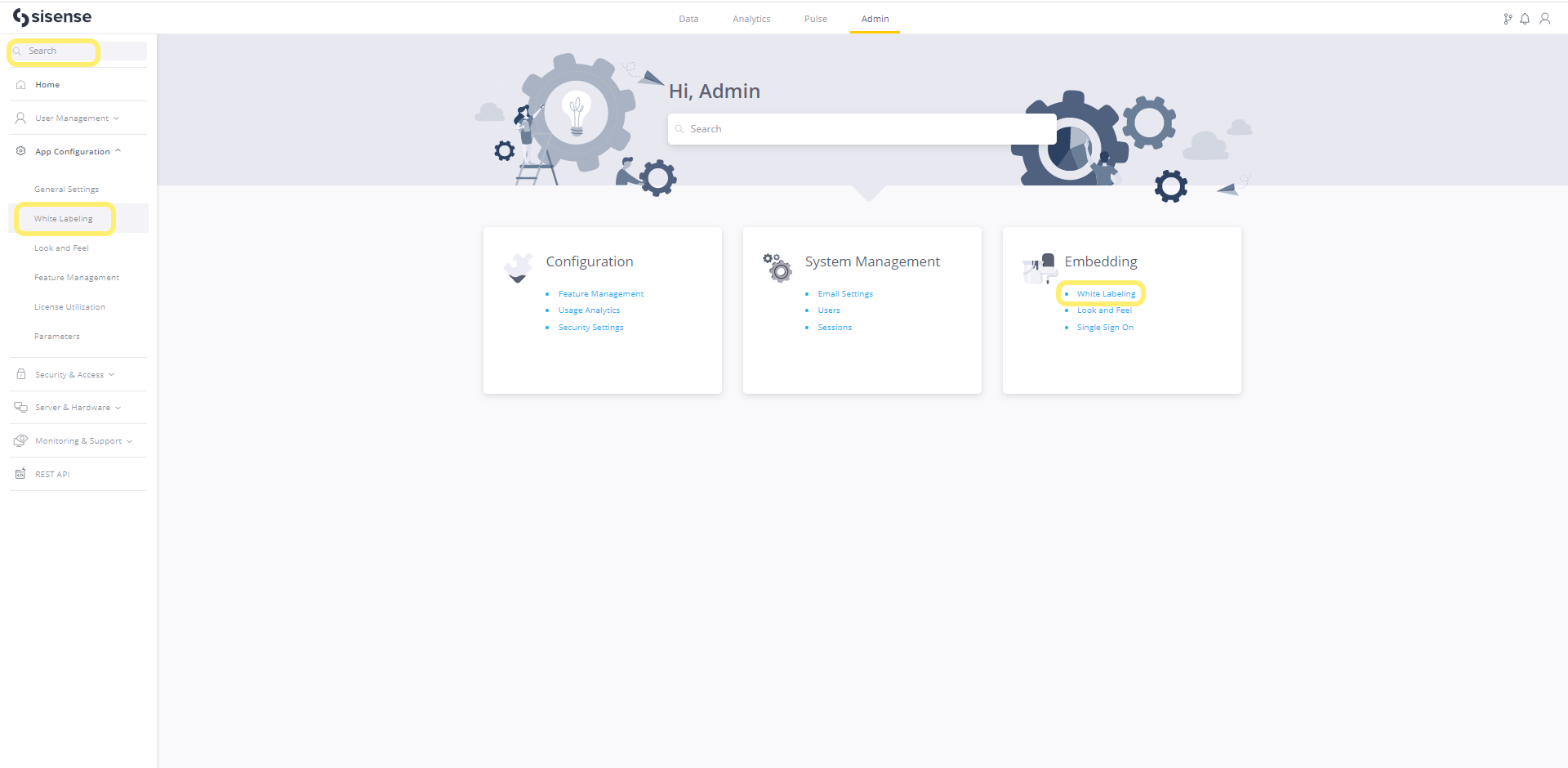Go to Home label in the sidebar

tap(47, 85)
